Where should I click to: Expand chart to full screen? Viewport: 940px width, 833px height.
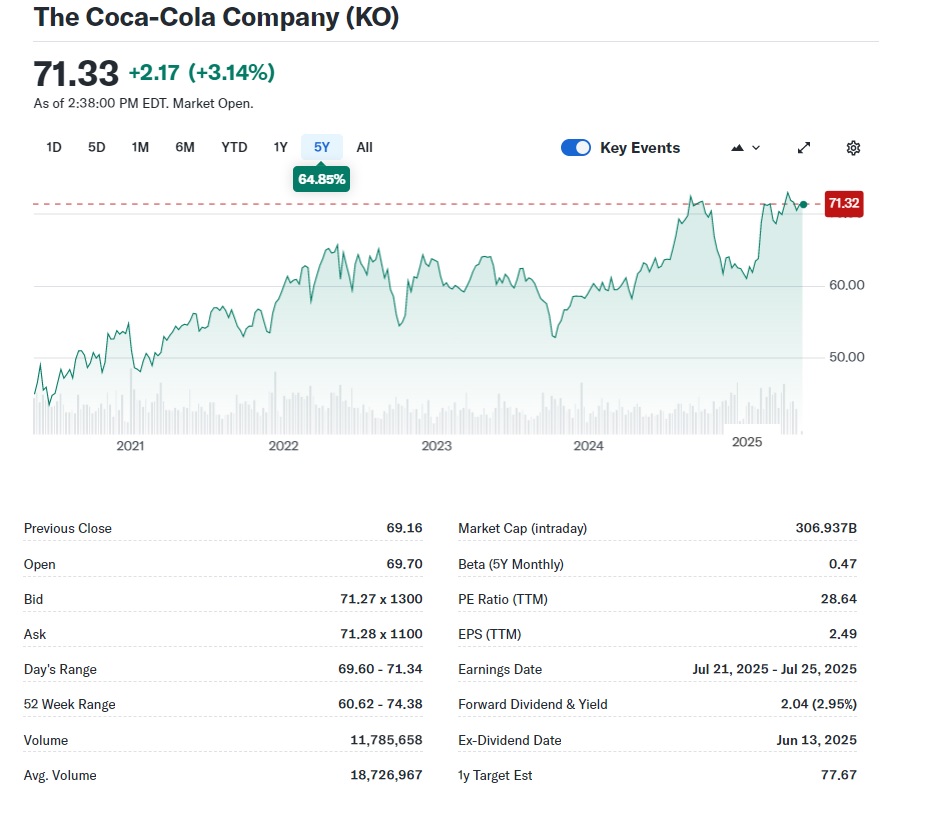click(x=804, y=148)
